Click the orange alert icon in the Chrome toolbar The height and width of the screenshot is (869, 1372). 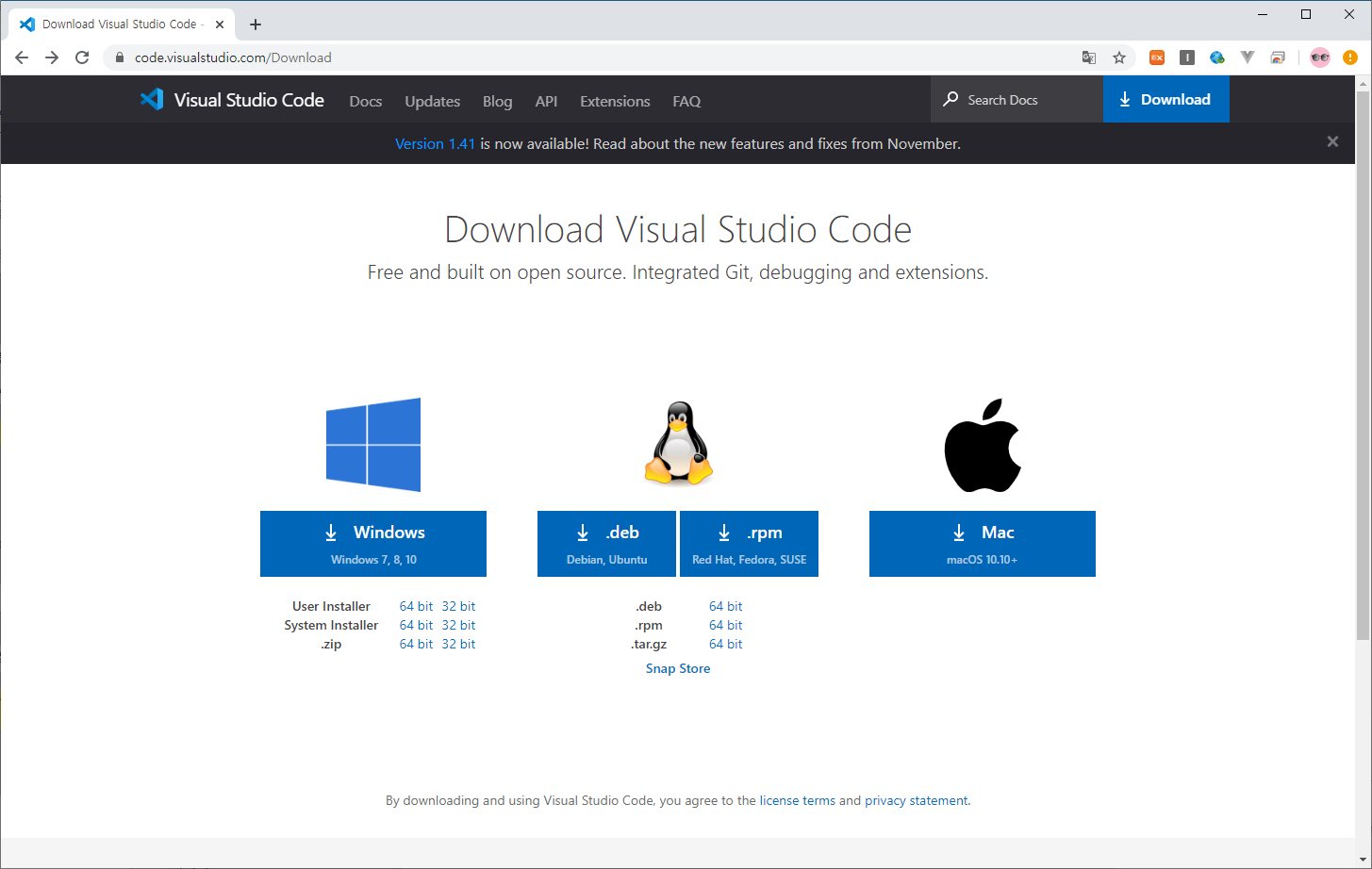pos(1350,57)
